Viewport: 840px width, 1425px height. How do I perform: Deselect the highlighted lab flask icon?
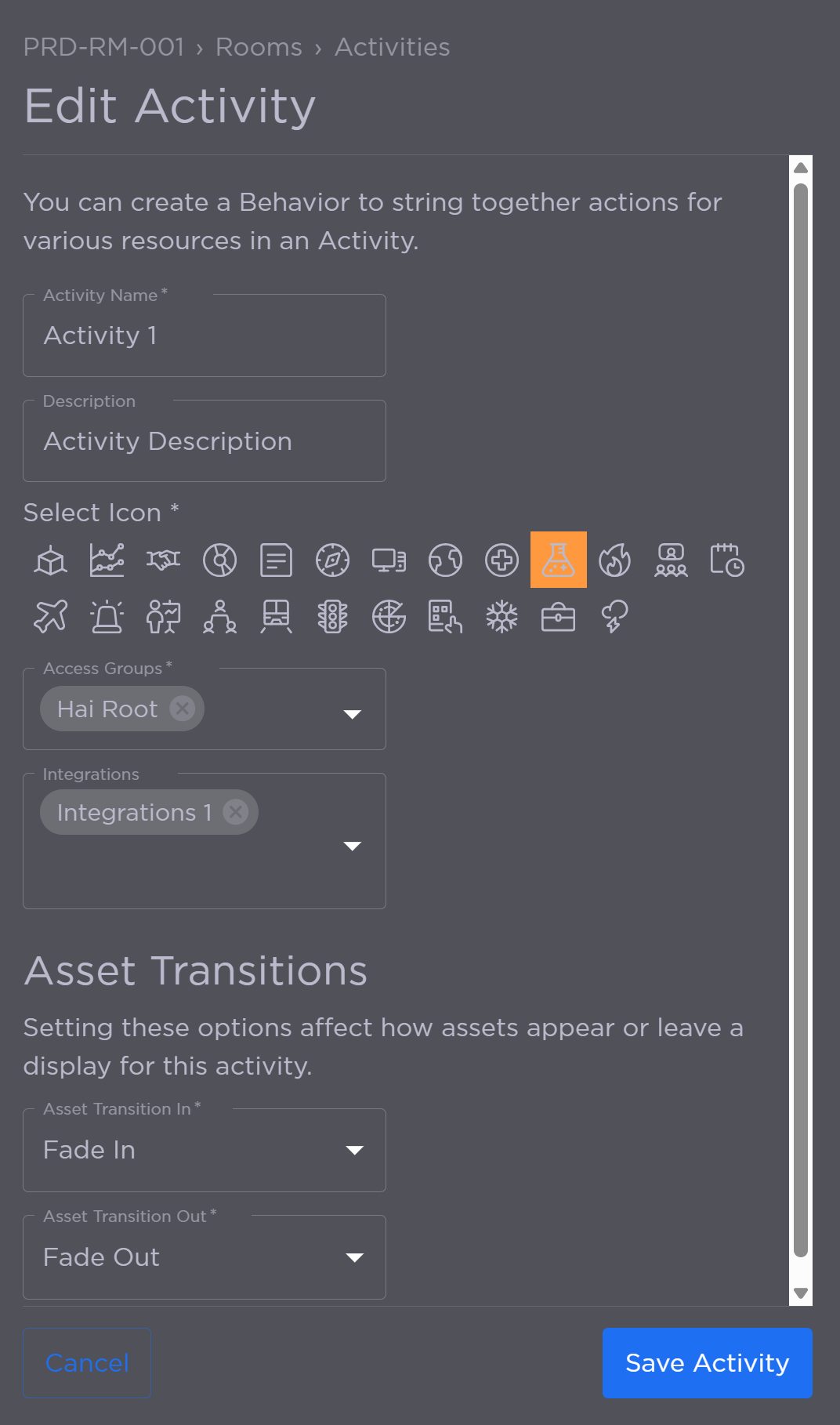[x=558, y=560]
